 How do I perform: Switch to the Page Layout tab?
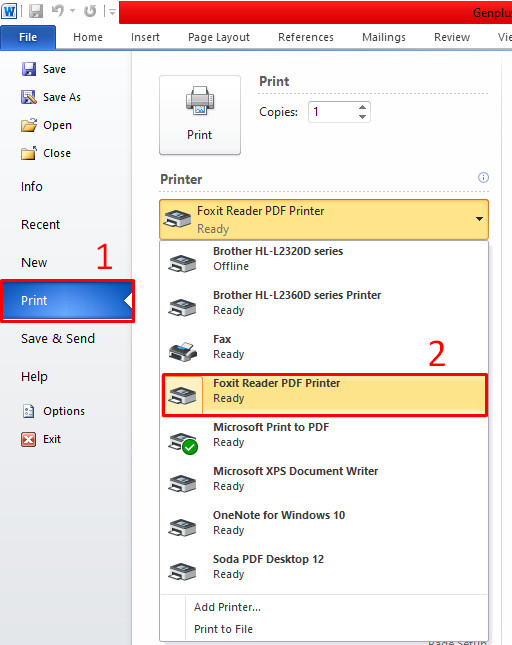[219, 37]
